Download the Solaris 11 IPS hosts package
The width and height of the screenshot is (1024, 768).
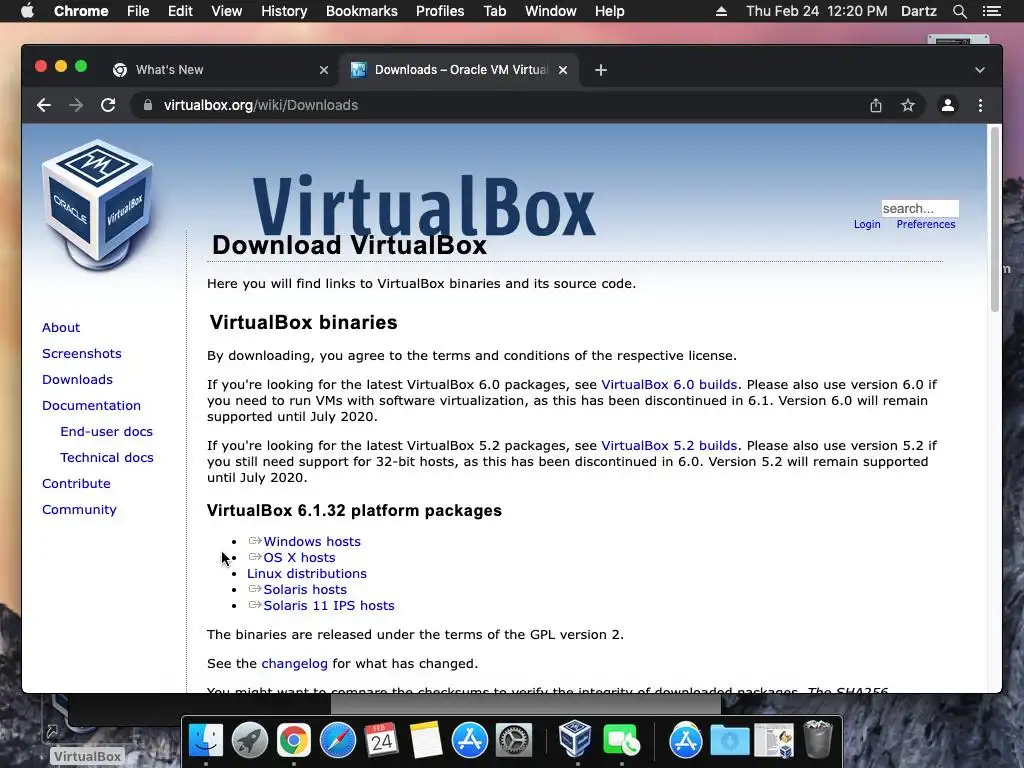point(328,605)
